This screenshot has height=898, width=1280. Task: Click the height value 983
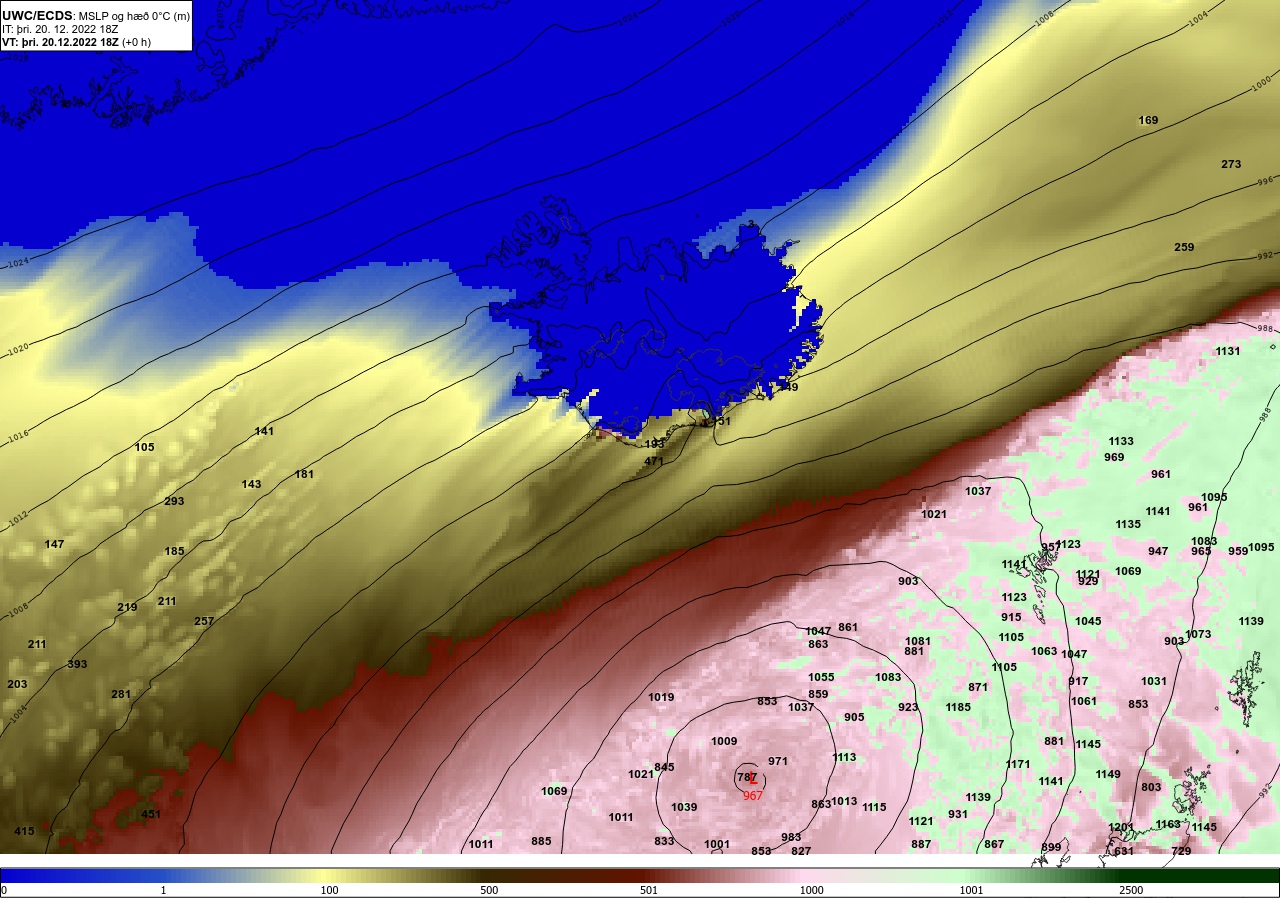(791, 837)
